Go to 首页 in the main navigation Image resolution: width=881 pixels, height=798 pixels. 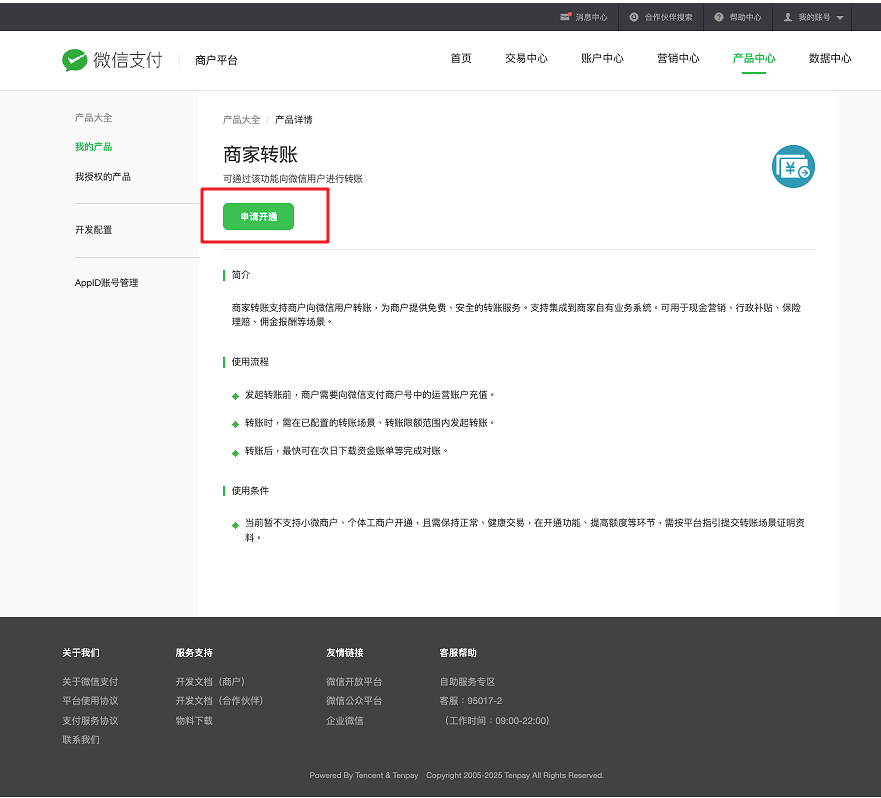[461, 59]
